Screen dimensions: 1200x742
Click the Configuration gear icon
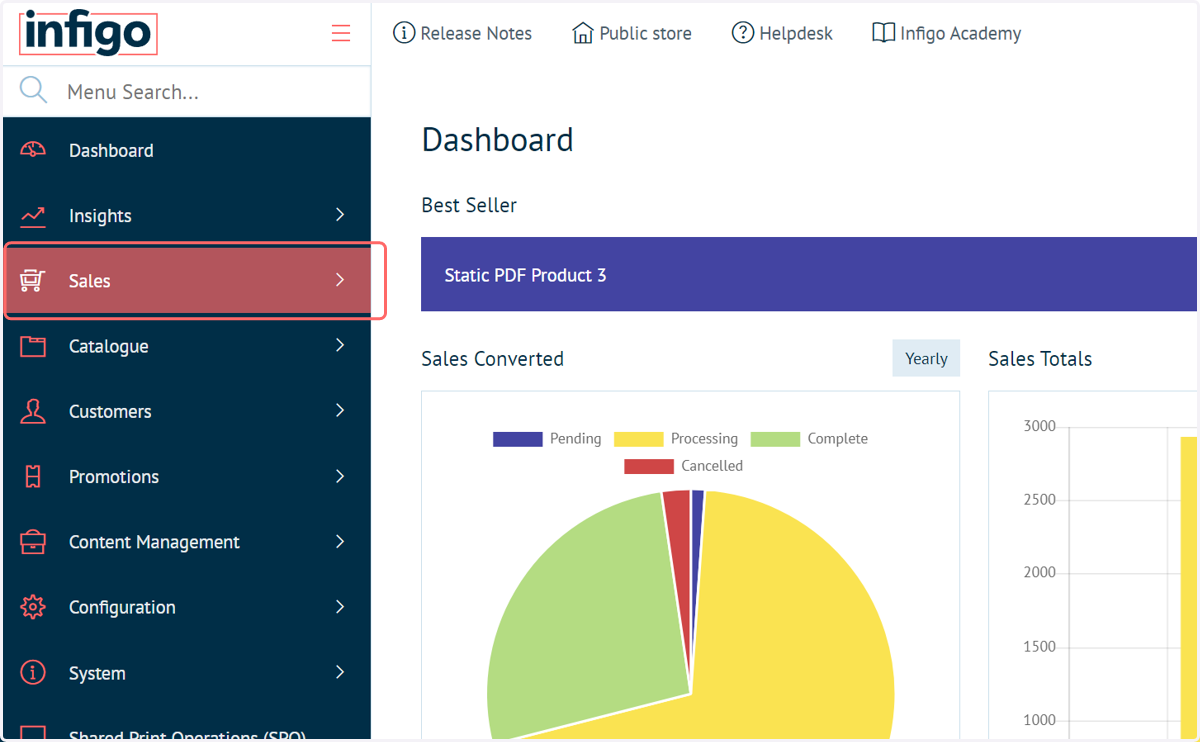pyautogui.click(x=33, y=607)
